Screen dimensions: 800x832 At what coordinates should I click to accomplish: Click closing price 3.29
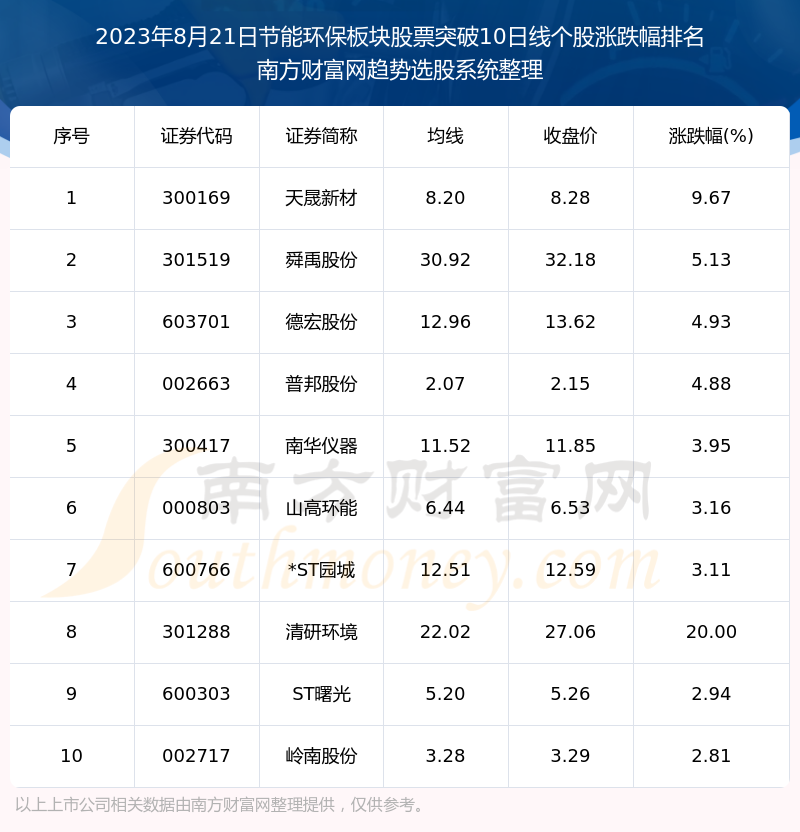tap(571, 757)
